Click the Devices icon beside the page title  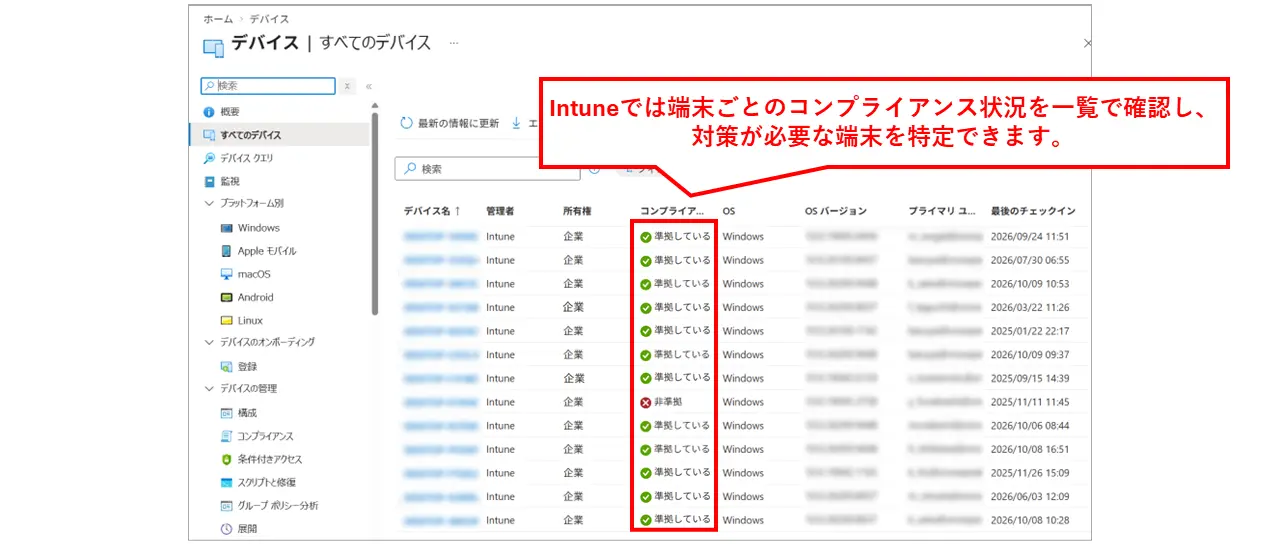coord(213,48)
